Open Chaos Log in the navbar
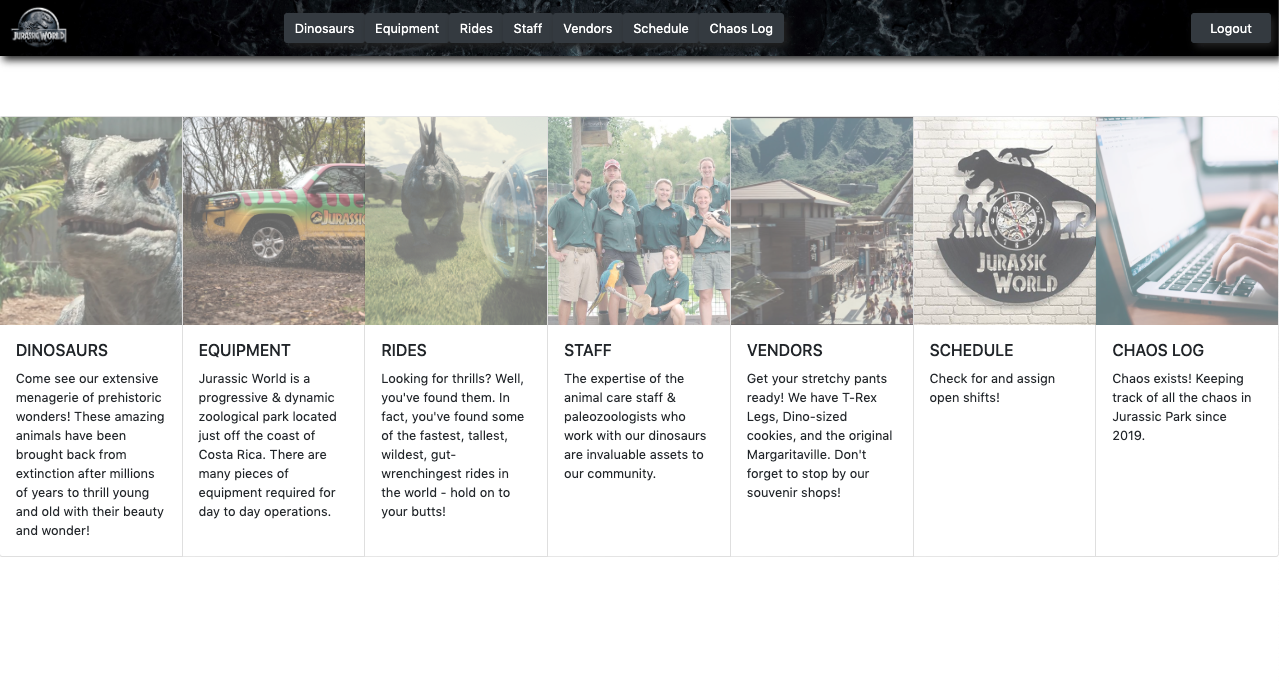This screenshot has width=1279, height=683. (741, 28)
